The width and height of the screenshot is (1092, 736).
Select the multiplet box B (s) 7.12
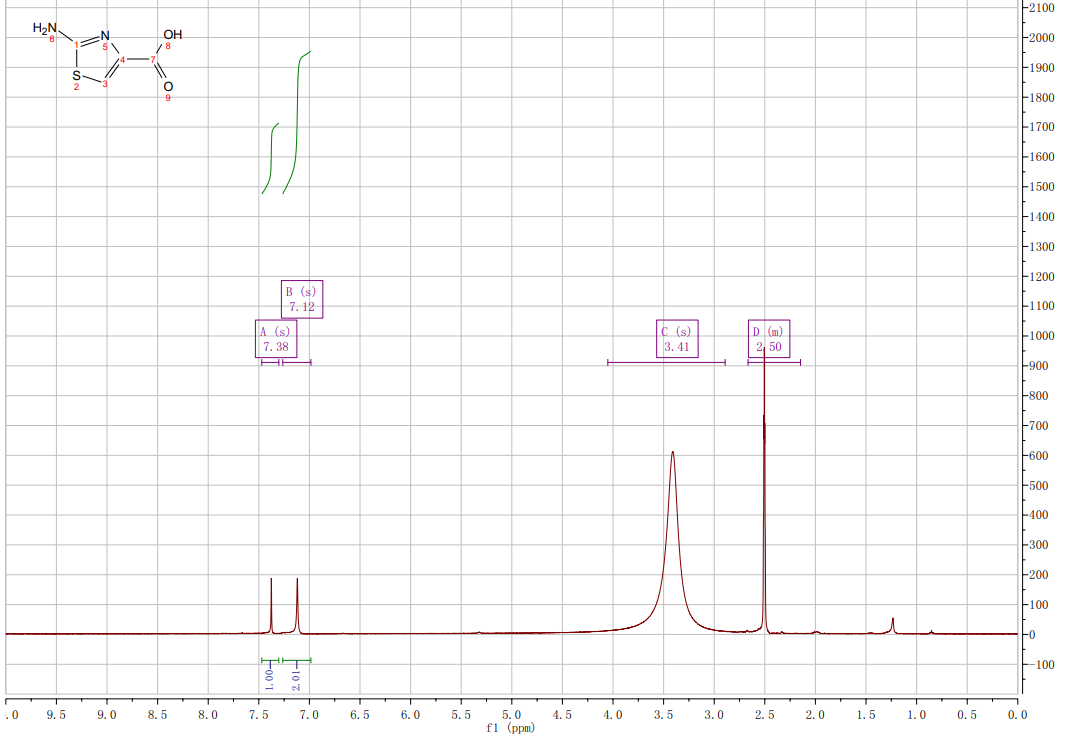301,299
